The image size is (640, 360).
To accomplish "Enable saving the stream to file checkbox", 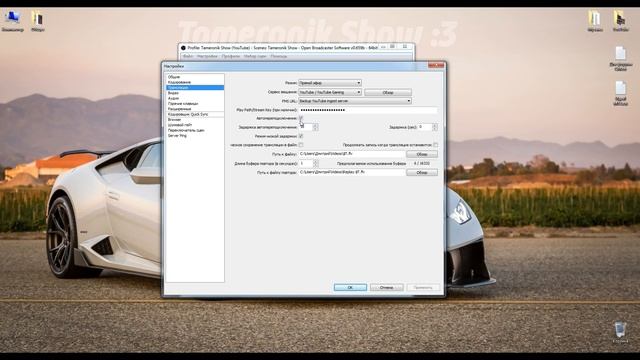I will tap(301, 145).
